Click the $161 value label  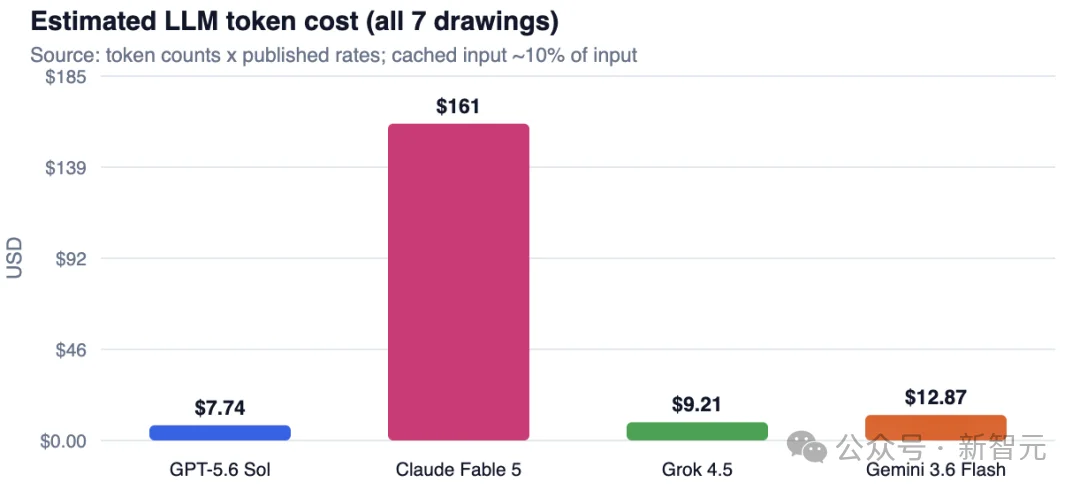pyautogui.click(x=458, y=106)
